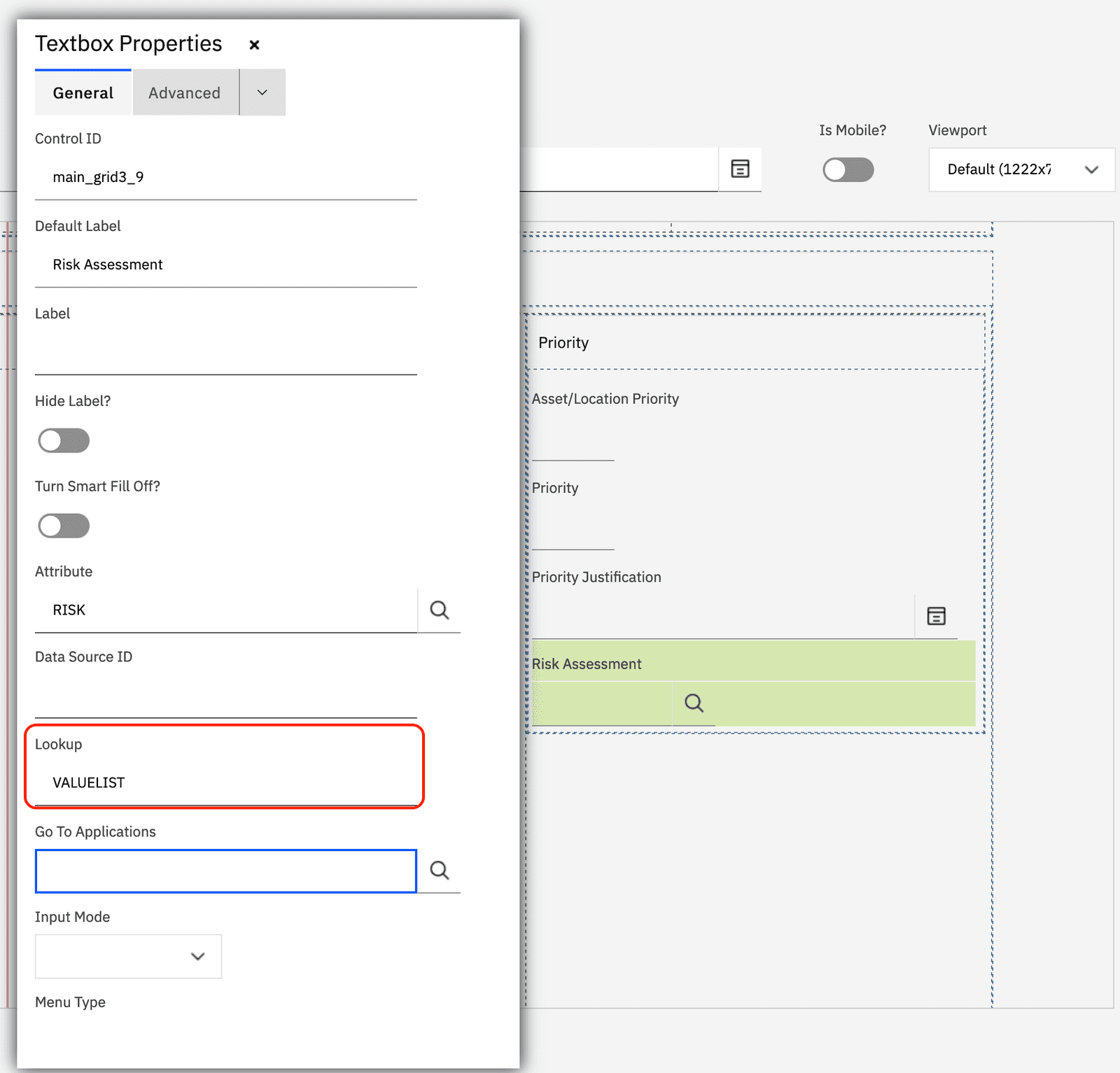Click the Lookup field containing VALUELIST

click(225, 783)
